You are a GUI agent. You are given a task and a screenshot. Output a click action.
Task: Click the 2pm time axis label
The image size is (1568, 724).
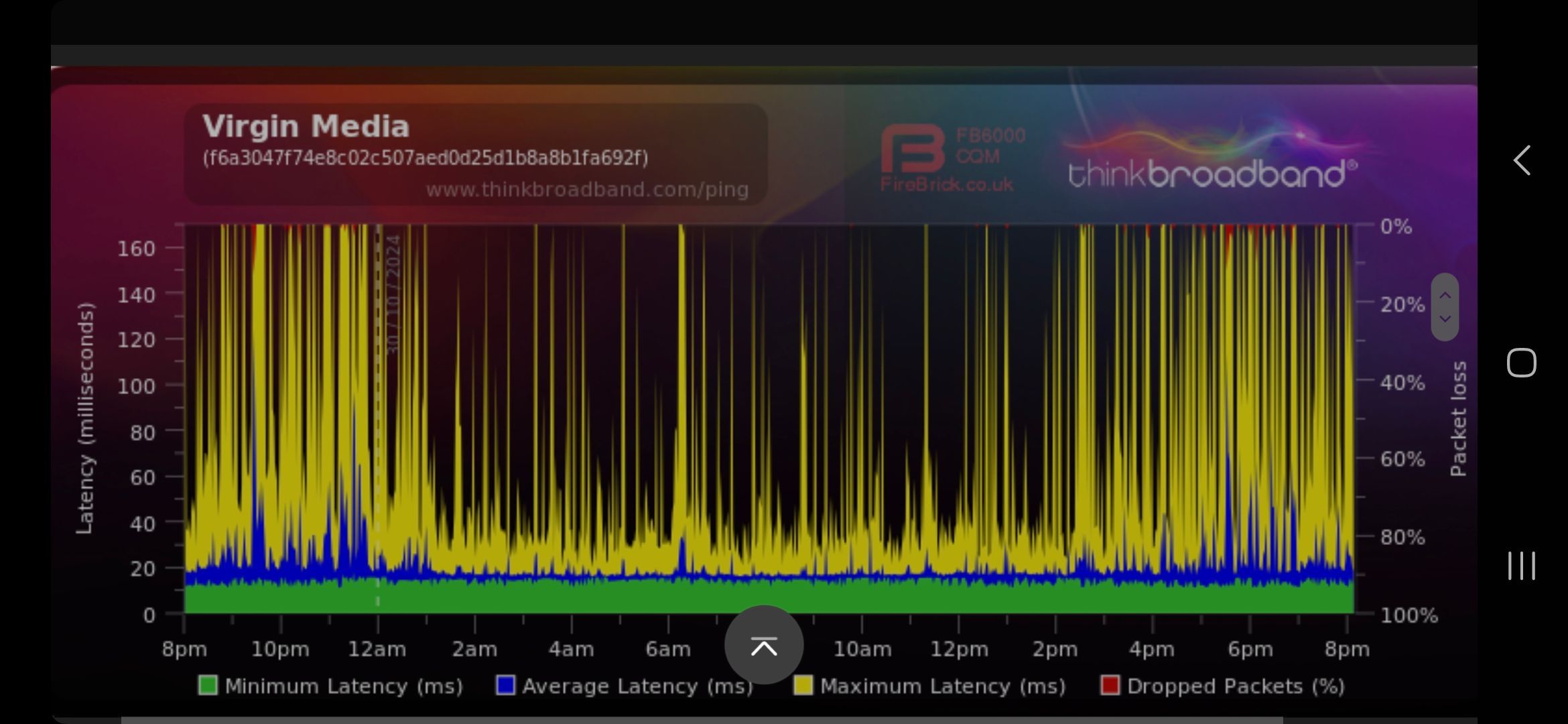click(1055, 650)
